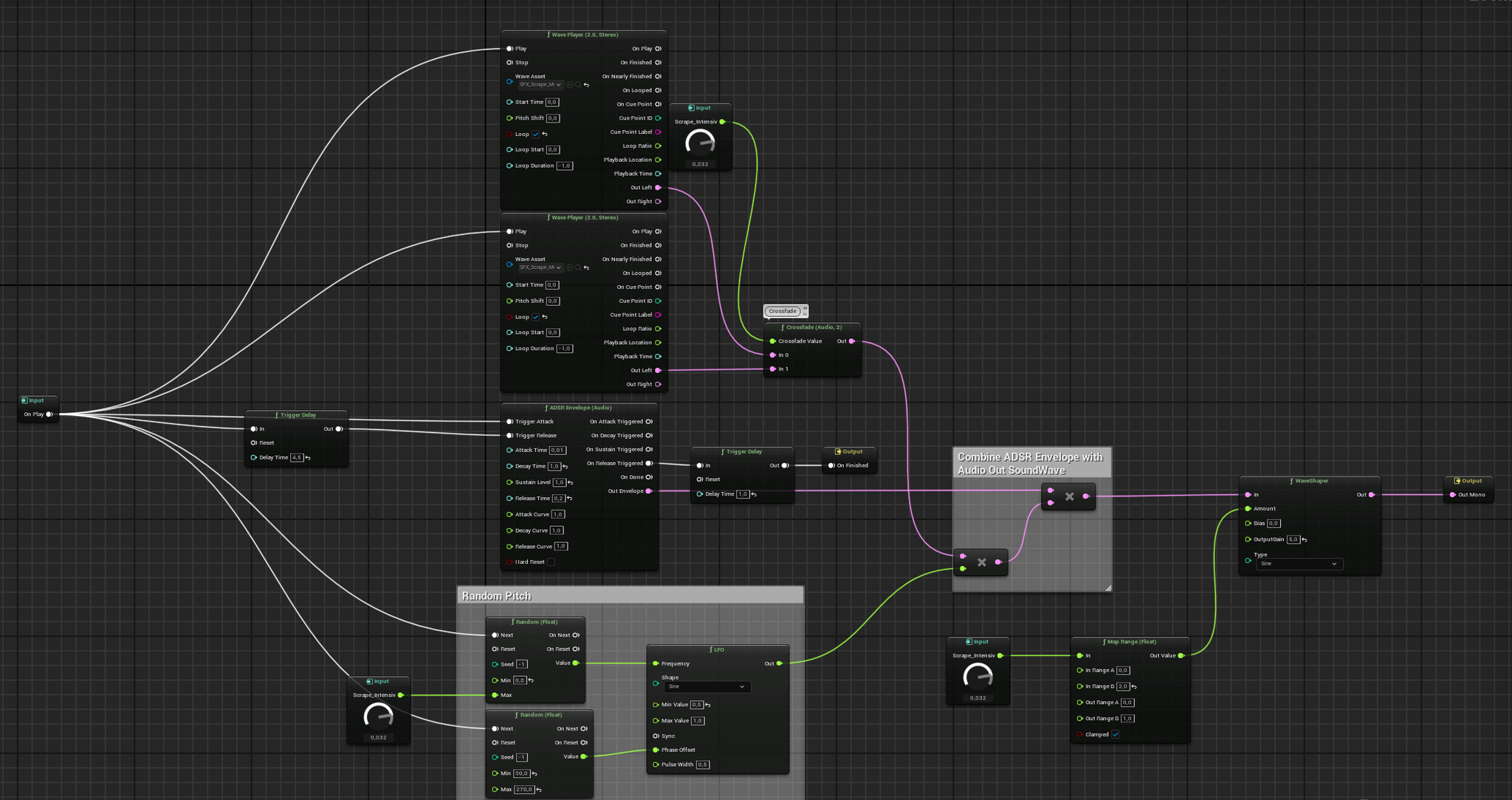Viewport: 1512px width, 800px height.
Task: Reset Loop default on top Wave Player
Action: coord(545,134)
